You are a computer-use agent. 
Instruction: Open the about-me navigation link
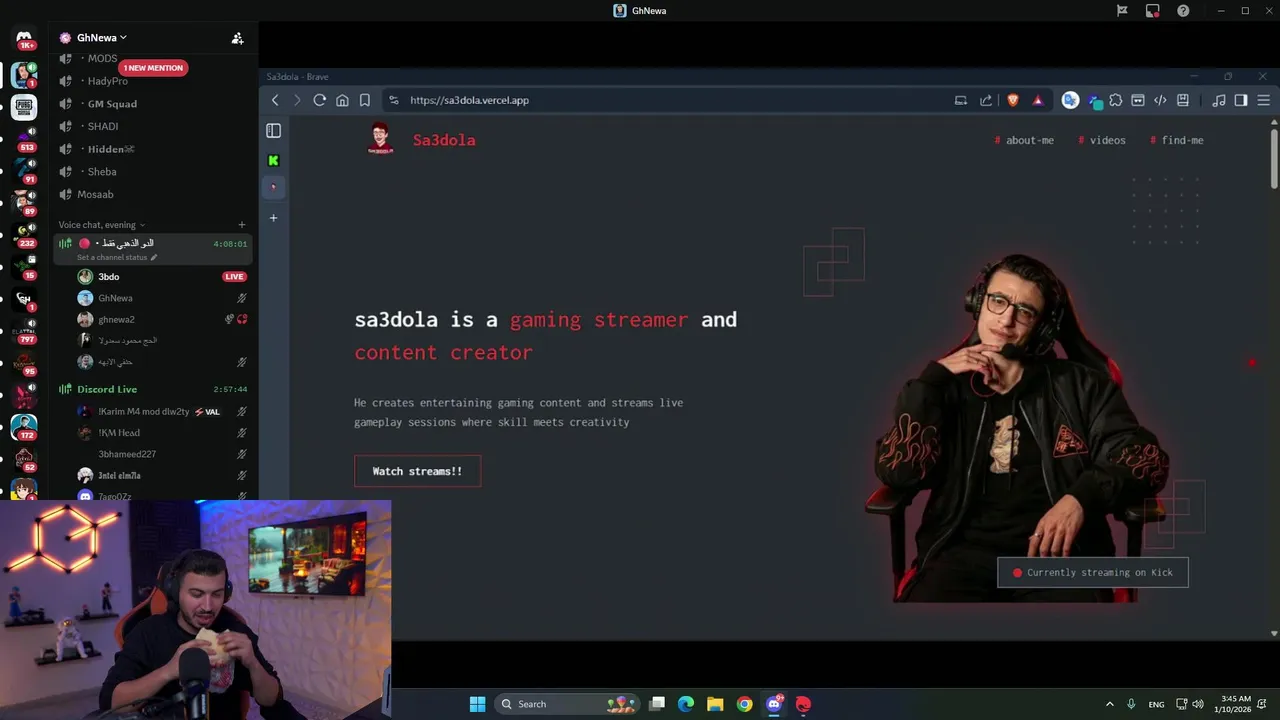[1024, 140]
